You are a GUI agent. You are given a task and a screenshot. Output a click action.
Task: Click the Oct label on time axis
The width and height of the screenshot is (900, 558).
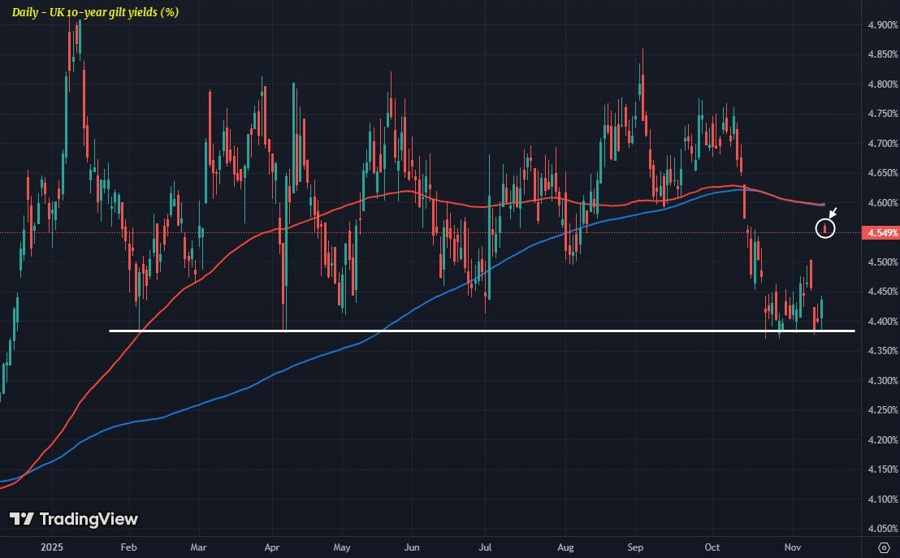click(712, 546)
